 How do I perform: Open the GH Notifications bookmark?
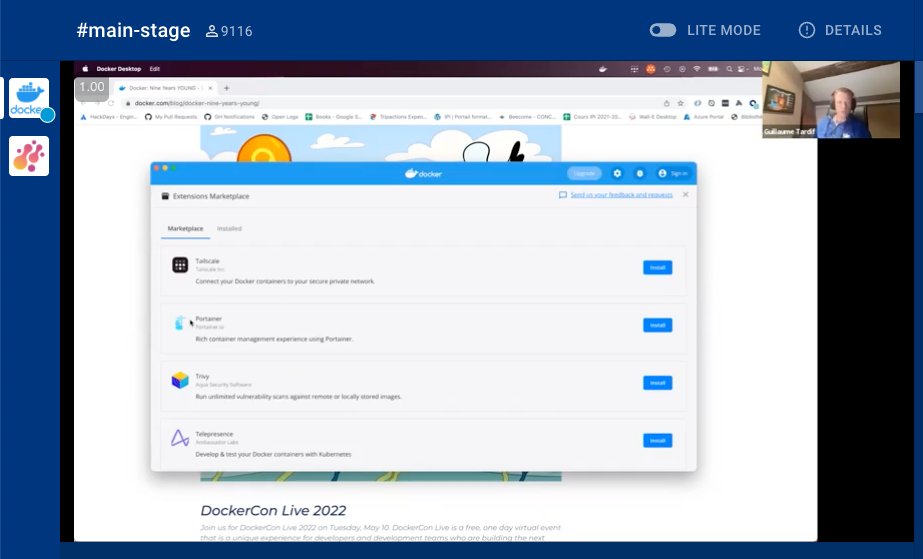click(229, 117)
